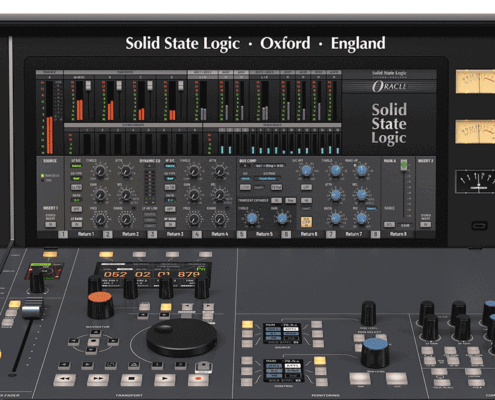Viewport: 495px width, 400px height.
Task: Click the Oracle logo on the screen
Action: tap(389, 87)
